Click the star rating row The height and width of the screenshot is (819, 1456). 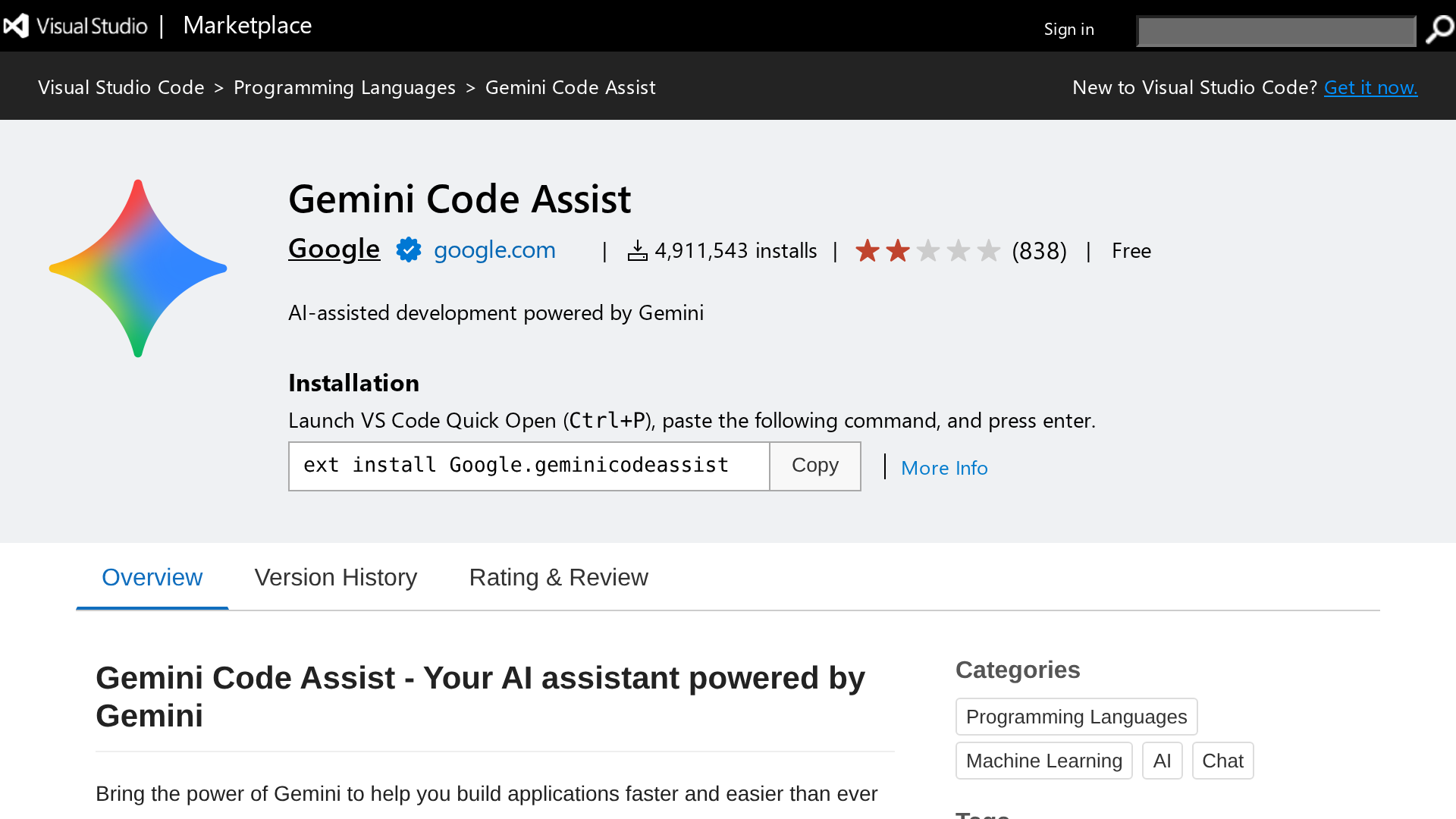[927, 250]
